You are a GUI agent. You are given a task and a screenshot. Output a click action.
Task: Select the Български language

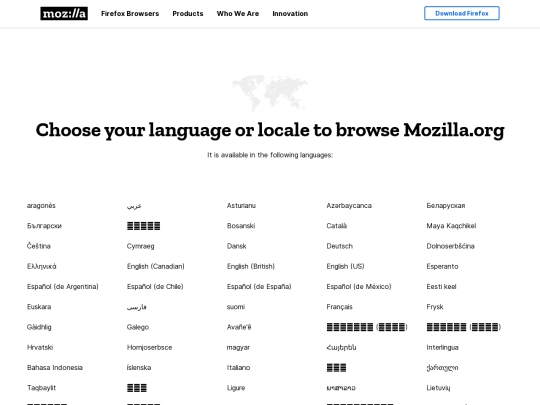tap(44, 226)
